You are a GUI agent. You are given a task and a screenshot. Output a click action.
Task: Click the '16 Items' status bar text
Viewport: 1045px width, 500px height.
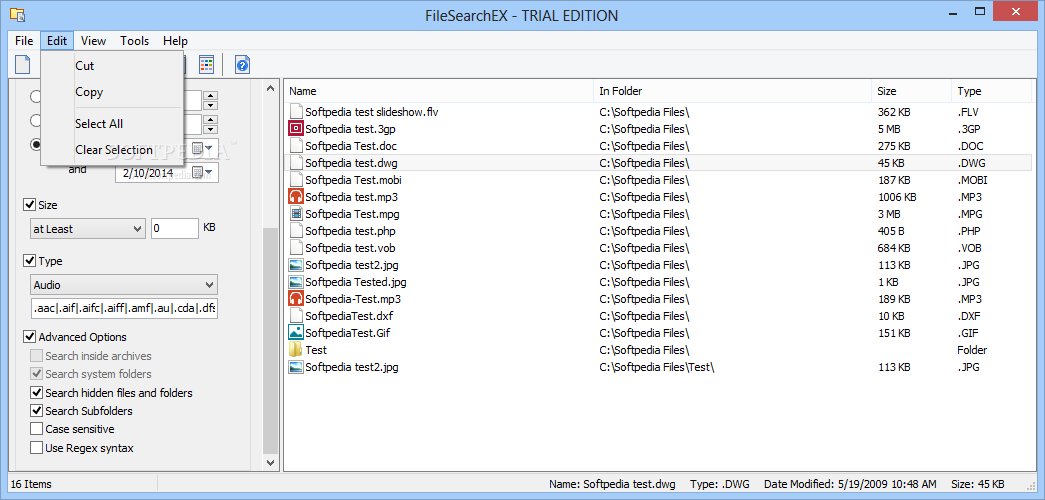pos(31,484)
